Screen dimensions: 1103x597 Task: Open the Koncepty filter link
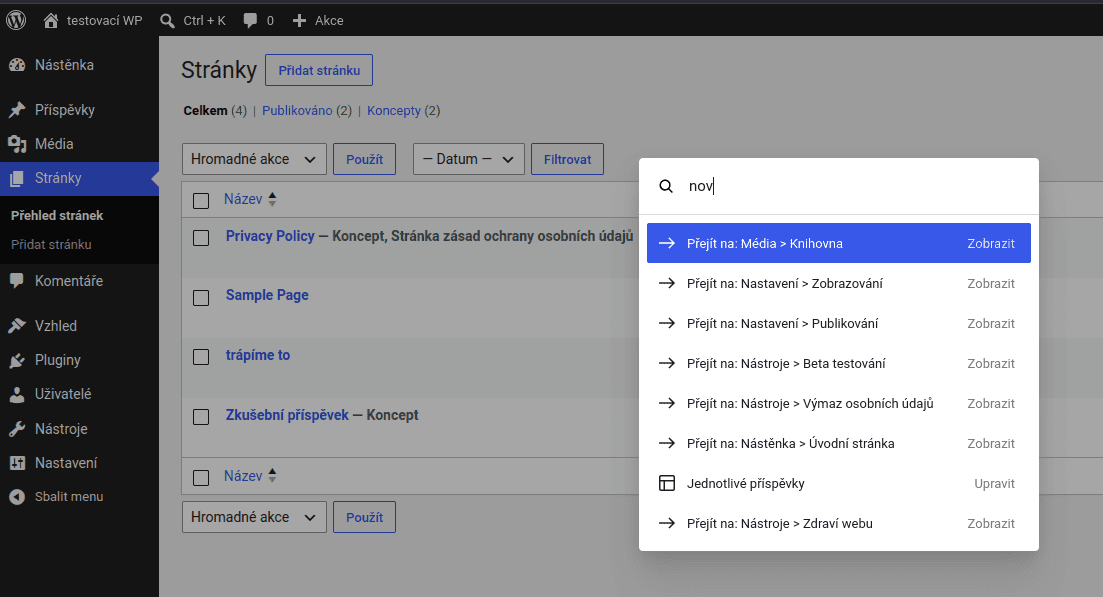click(x=394, y=110)
